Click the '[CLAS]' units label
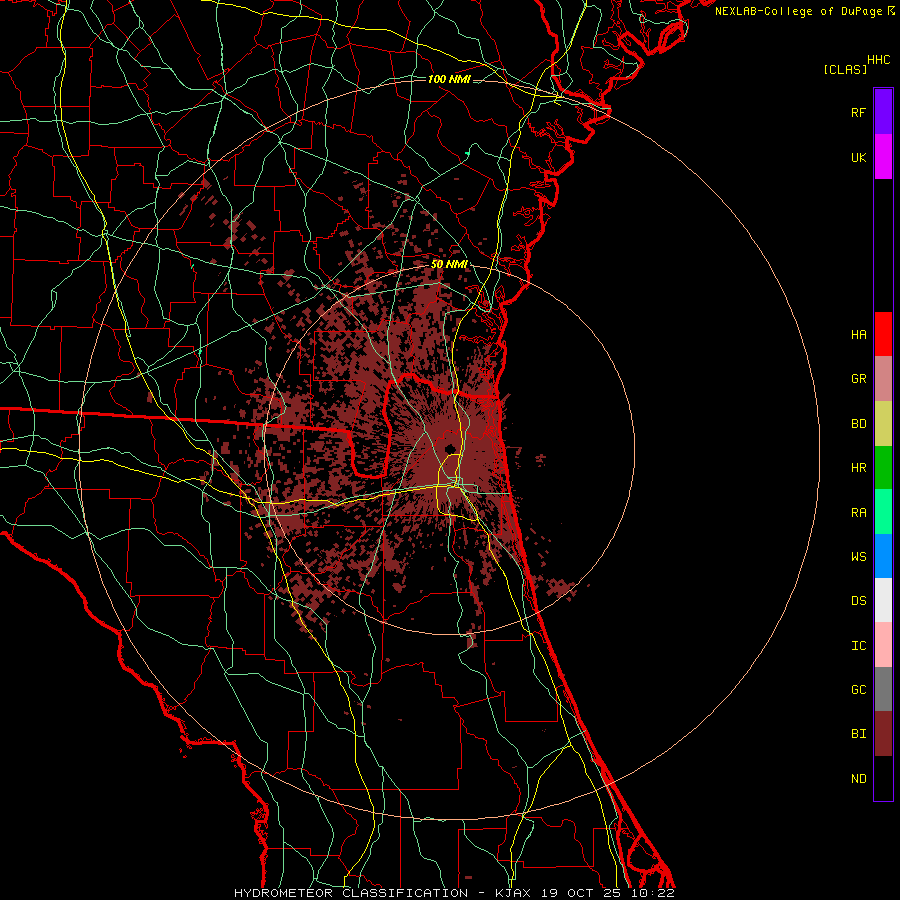 pos(845,69)
